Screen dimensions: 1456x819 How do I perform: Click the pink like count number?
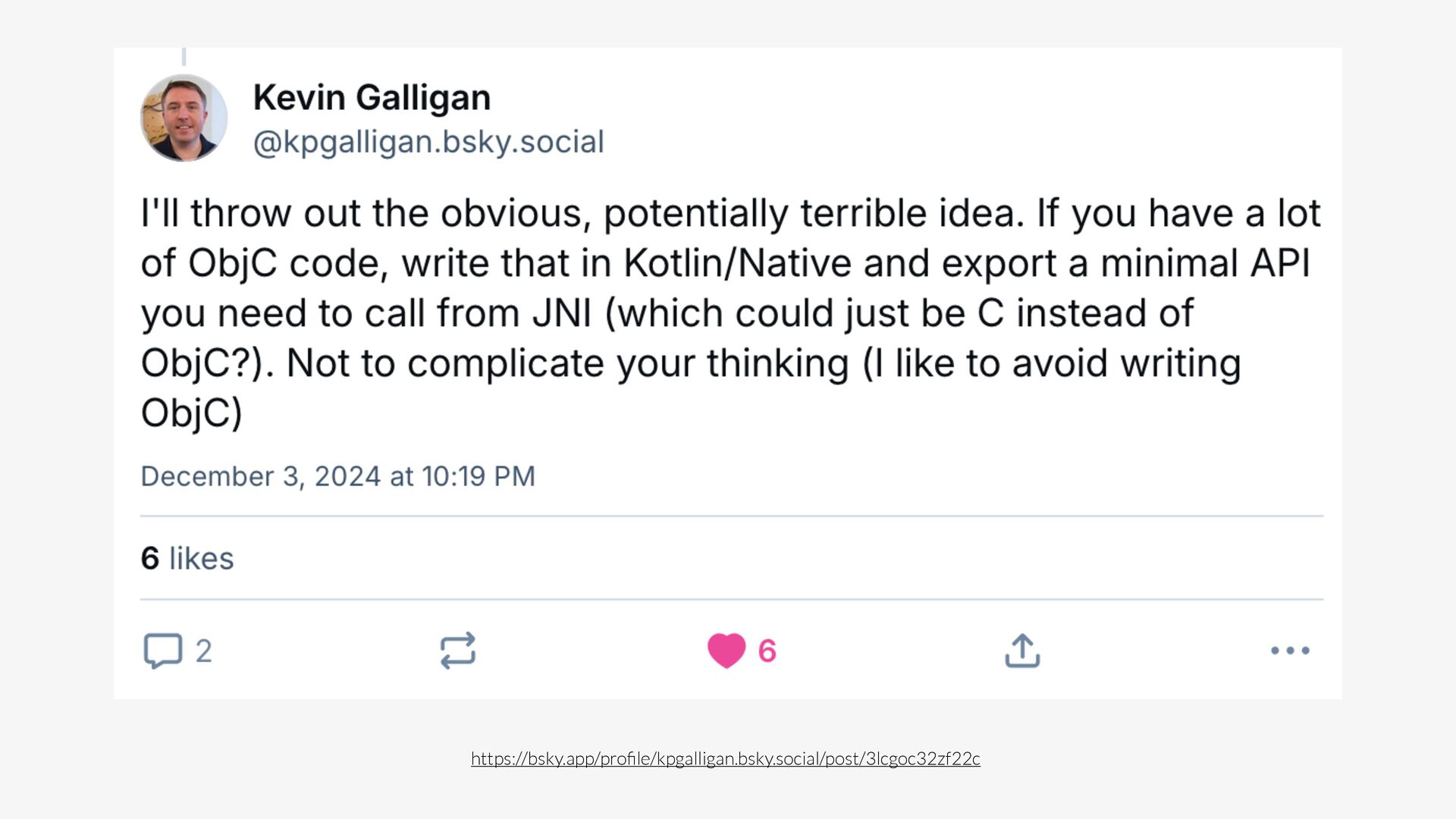click(767, 651)
